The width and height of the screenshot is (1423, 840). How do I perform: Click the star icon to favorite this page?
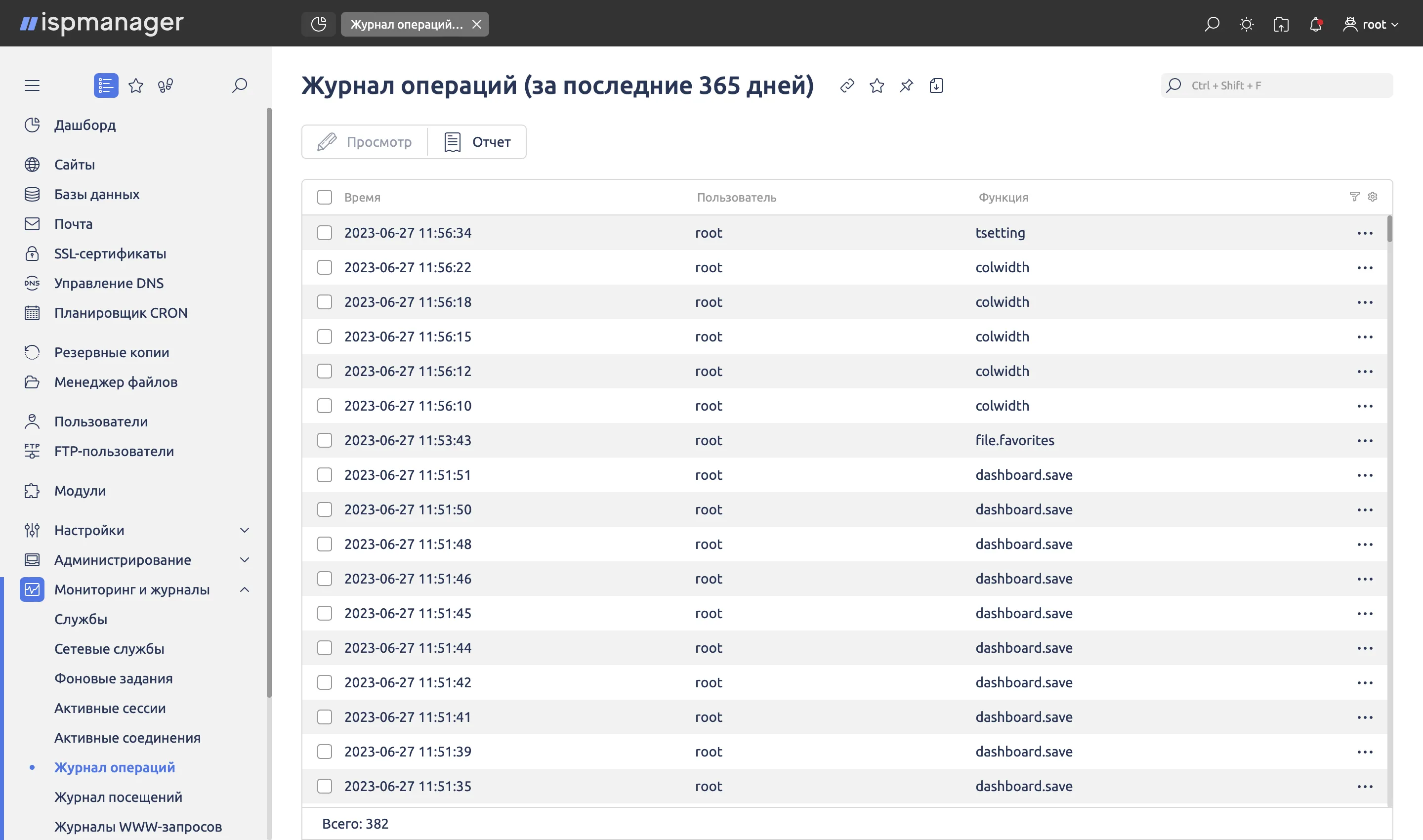tap(877, 85)
